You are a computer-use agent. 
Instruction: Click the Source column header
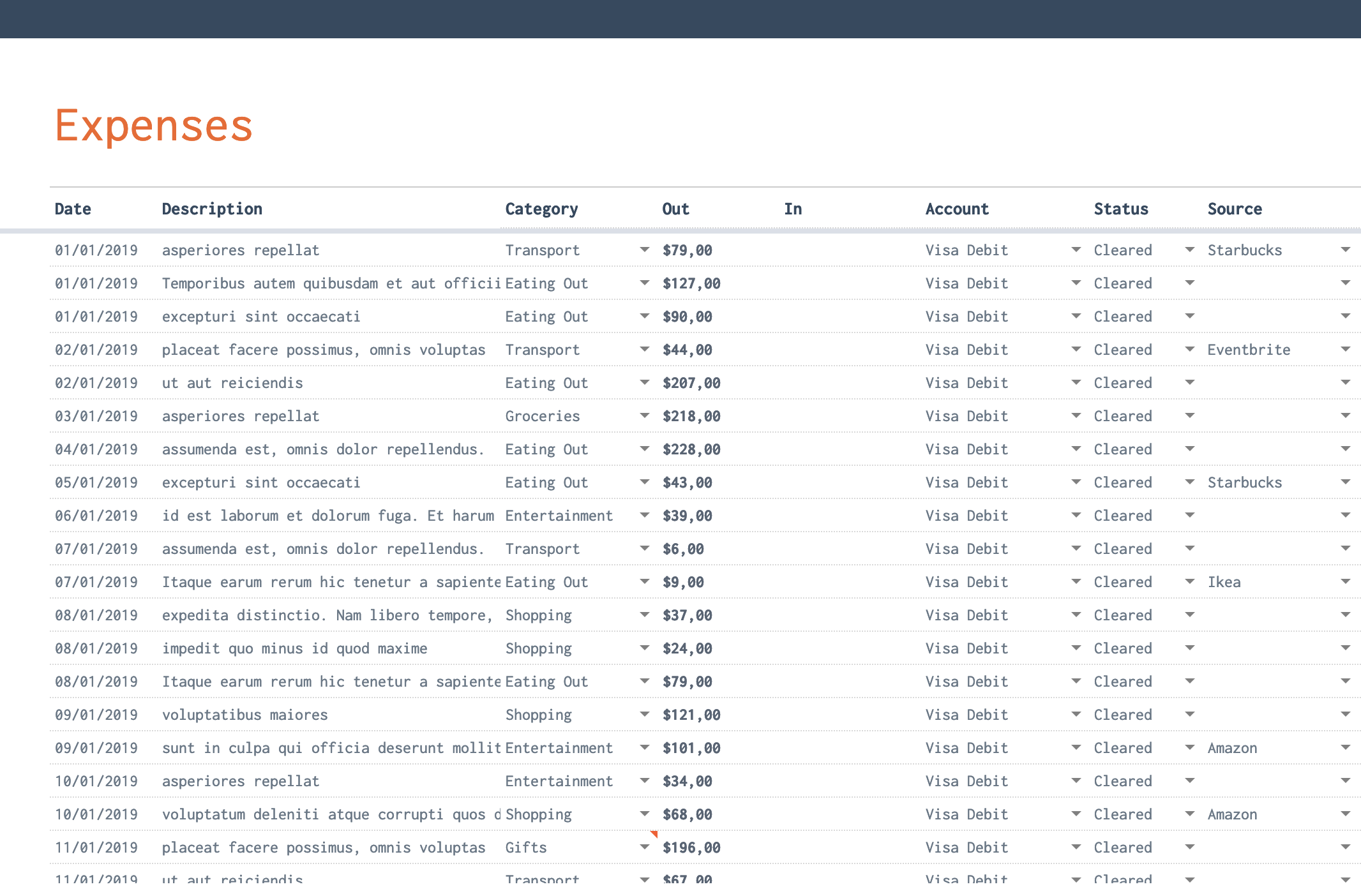[x=1235, y=209]
